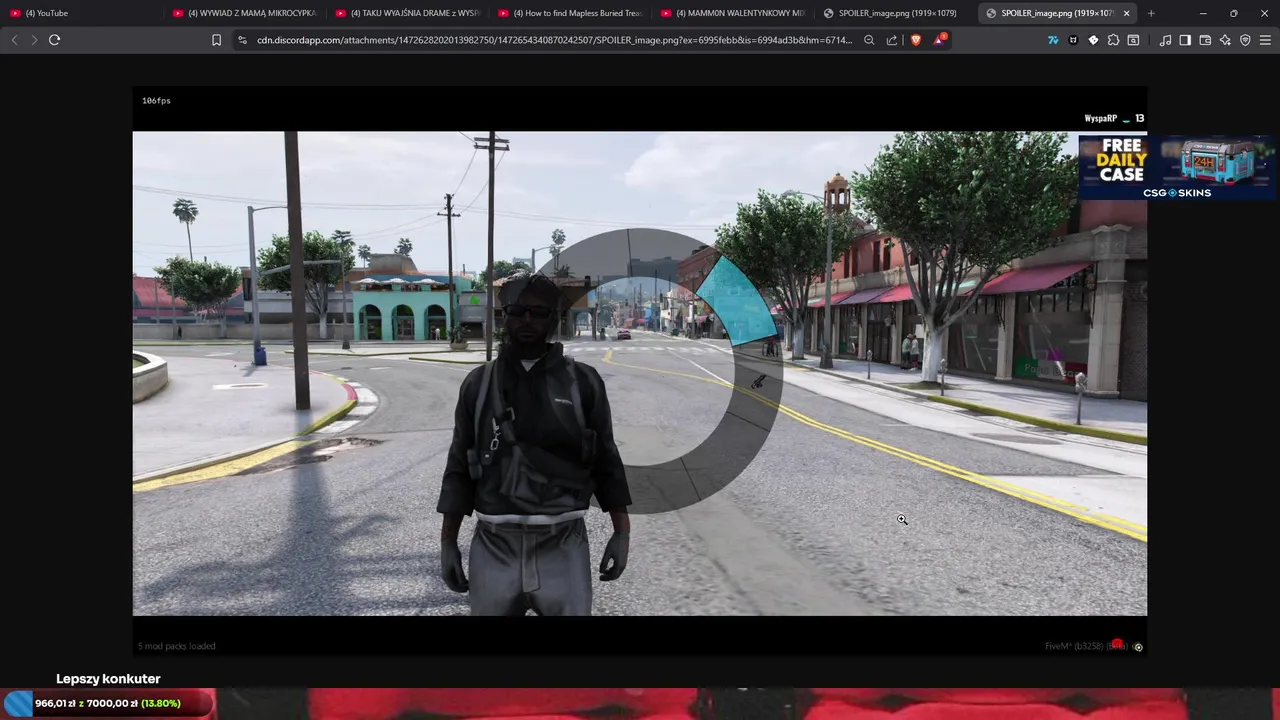Toggle the browser sidebar panel
The width and height of the screenshot is (1280, 720).
tap(1185, 40)
